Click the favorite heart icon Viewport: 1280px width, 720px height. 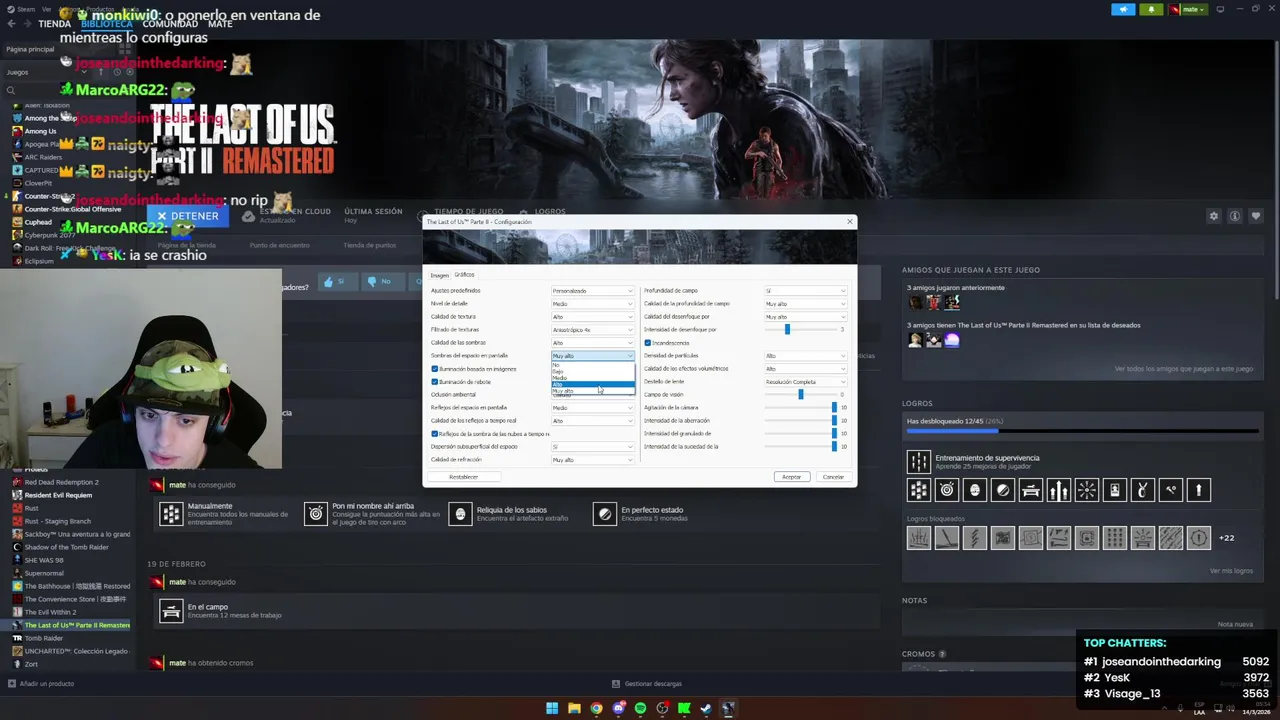pyautogui.click(x=1256, y=216)
